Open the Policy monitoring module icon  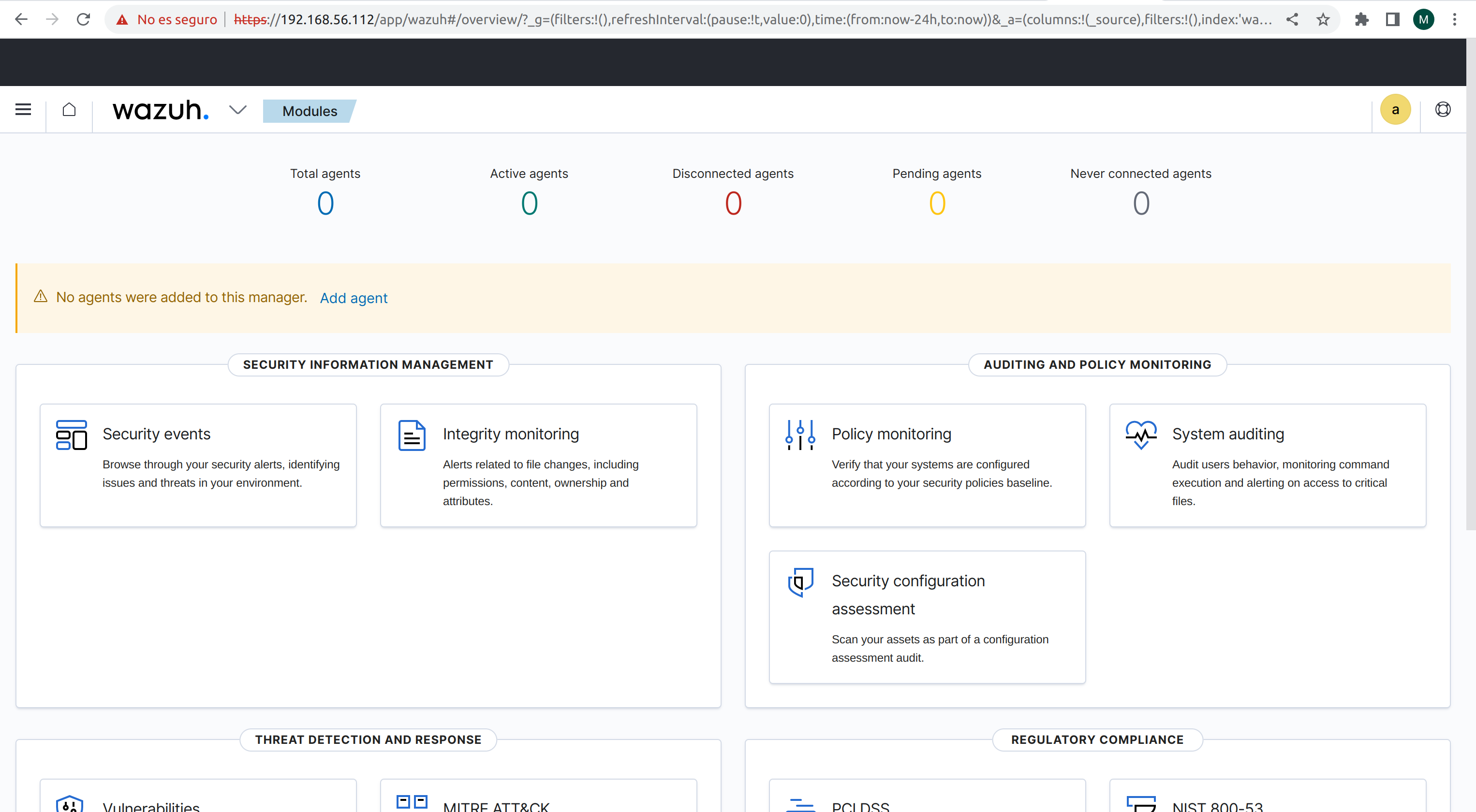tap(800, 435)
